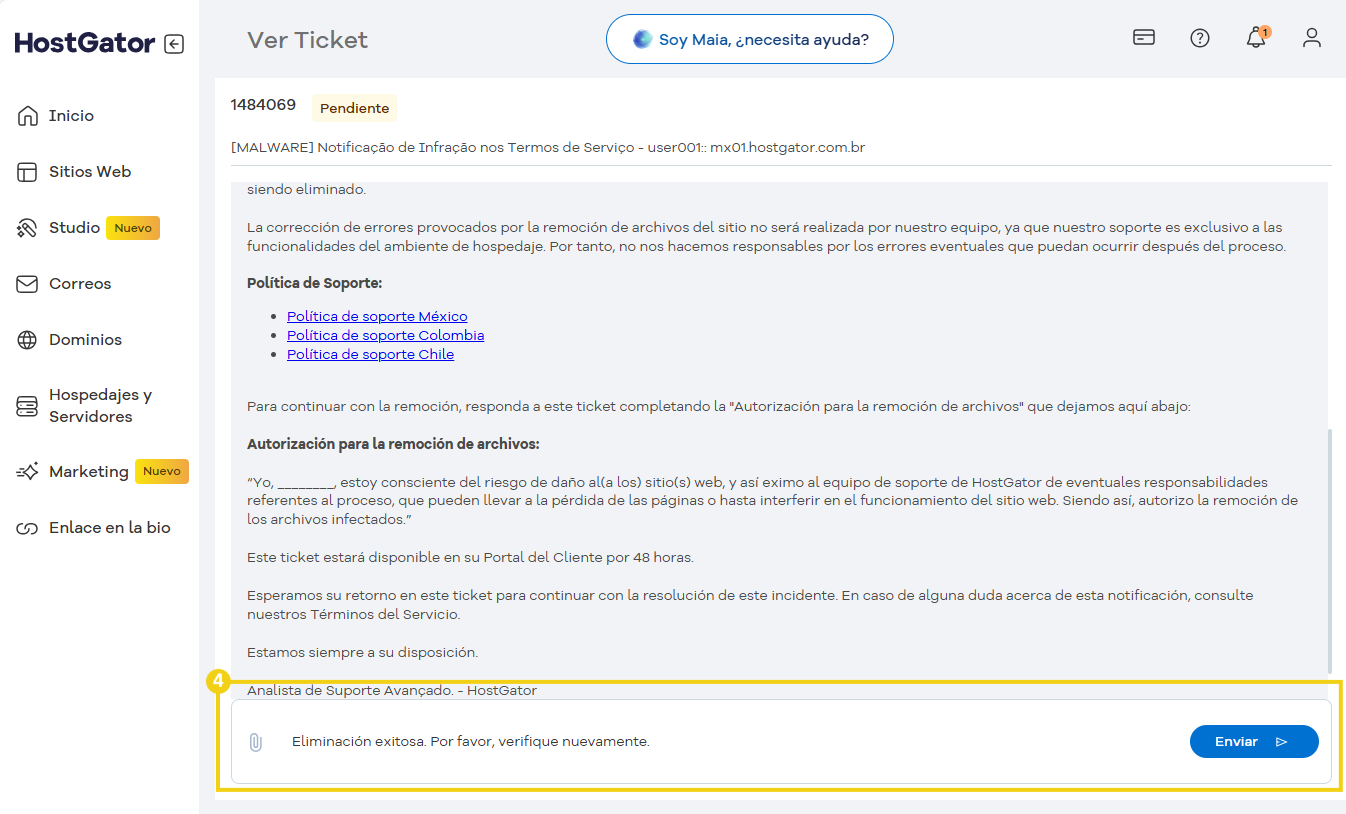This screenshot has width=1346, height=814.
Task: Click the [MALWARE] ticket subject line
Action: [x=547, y=147]
